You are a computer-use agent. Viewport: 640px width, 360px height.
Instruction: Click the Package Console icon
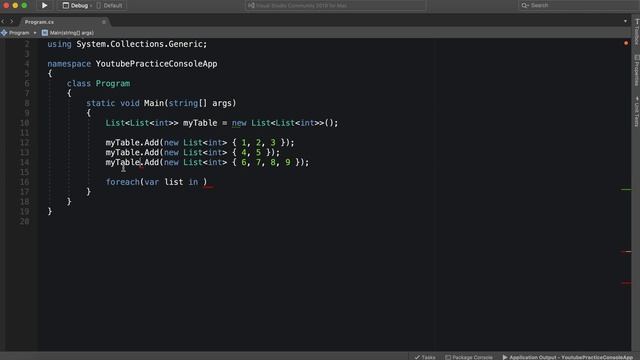click(448, 357)
